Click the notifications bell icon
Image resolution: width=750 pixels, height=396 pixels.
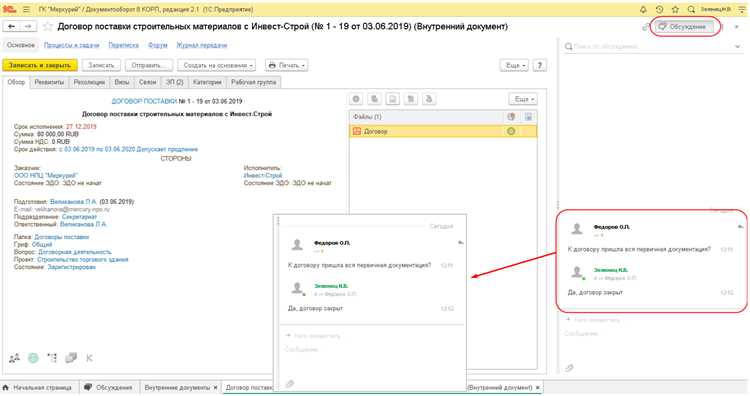click(x=643, y=9)
